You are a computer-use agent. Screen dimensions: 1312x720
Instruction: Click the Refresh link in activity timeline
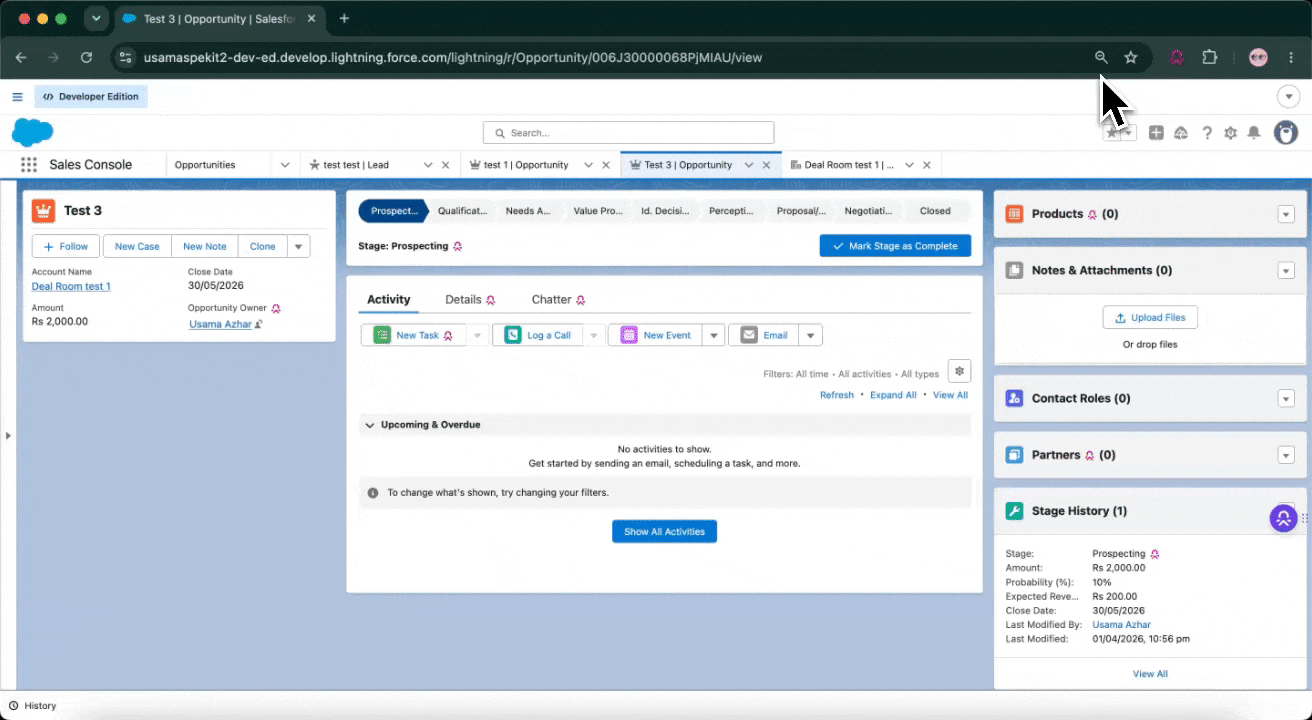pos(837,395)
